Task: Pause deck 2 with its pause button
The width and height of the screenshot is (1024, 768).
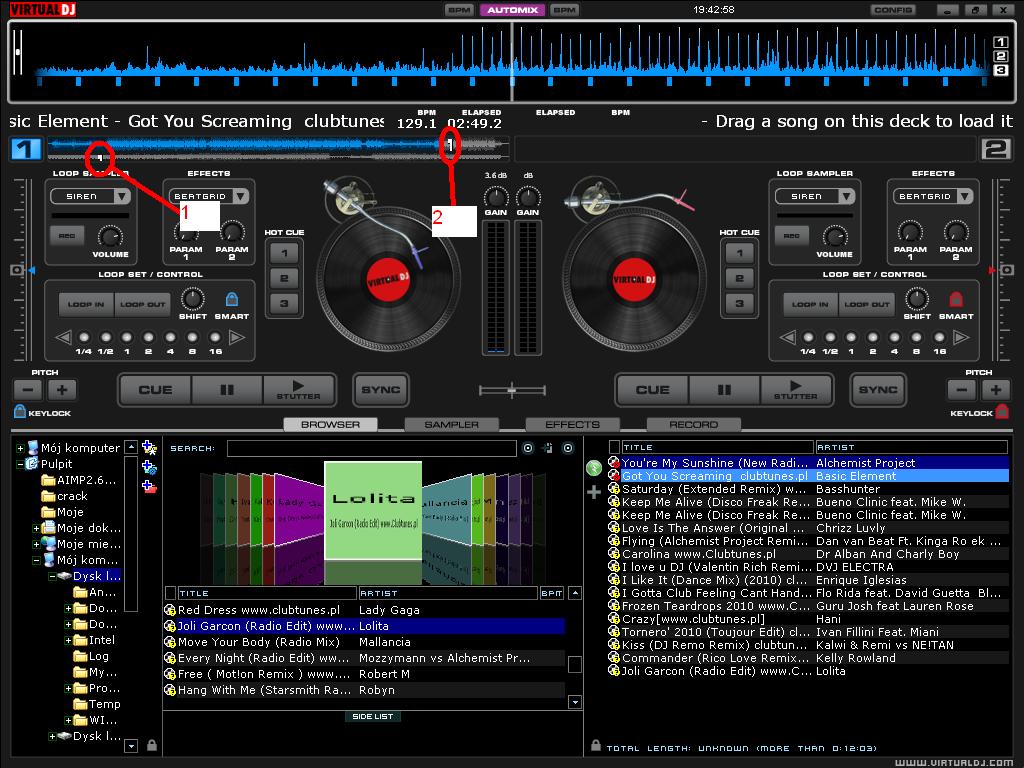Action: coord(724,390)
